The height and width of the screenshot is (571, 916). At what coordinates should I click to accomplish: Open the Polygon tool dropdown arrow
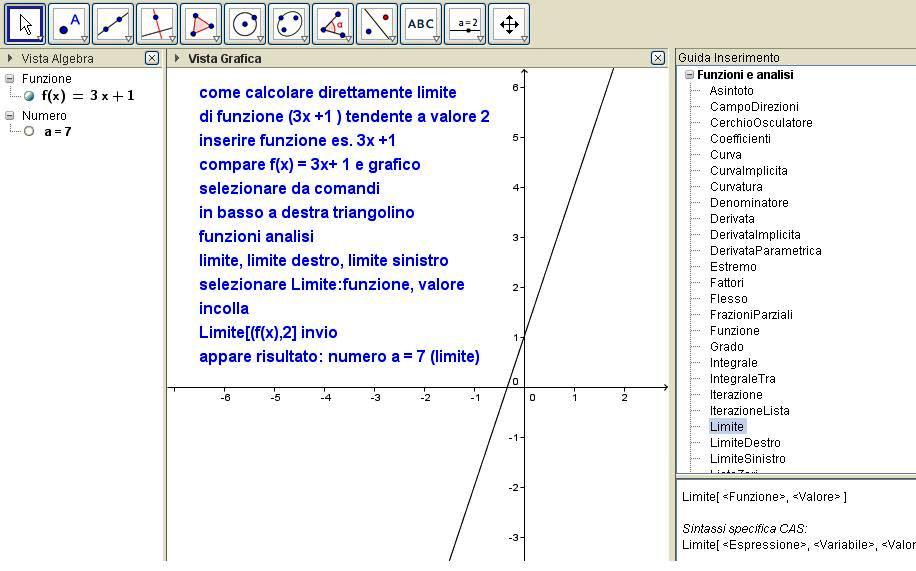pos(216,39)
